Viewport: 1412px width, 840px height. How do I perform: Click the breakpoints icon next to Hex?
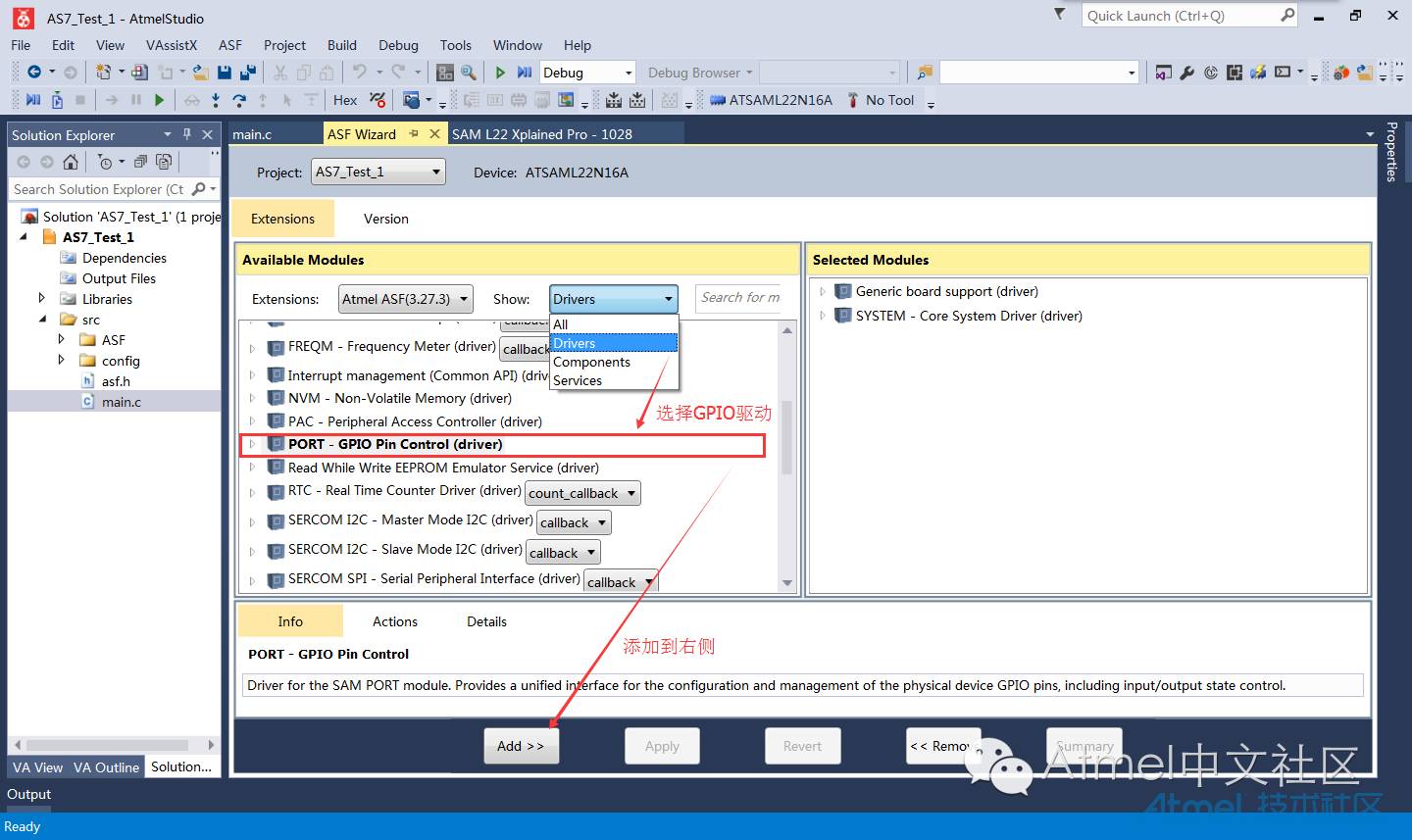[378, 99]
